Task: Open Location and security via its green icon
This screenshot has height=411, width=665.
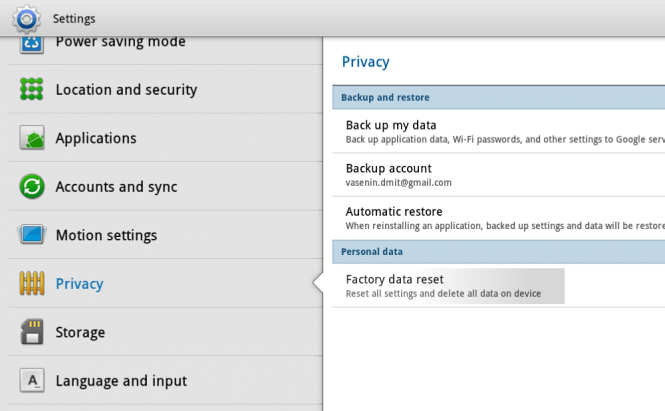Action: (x=32, y=89)
